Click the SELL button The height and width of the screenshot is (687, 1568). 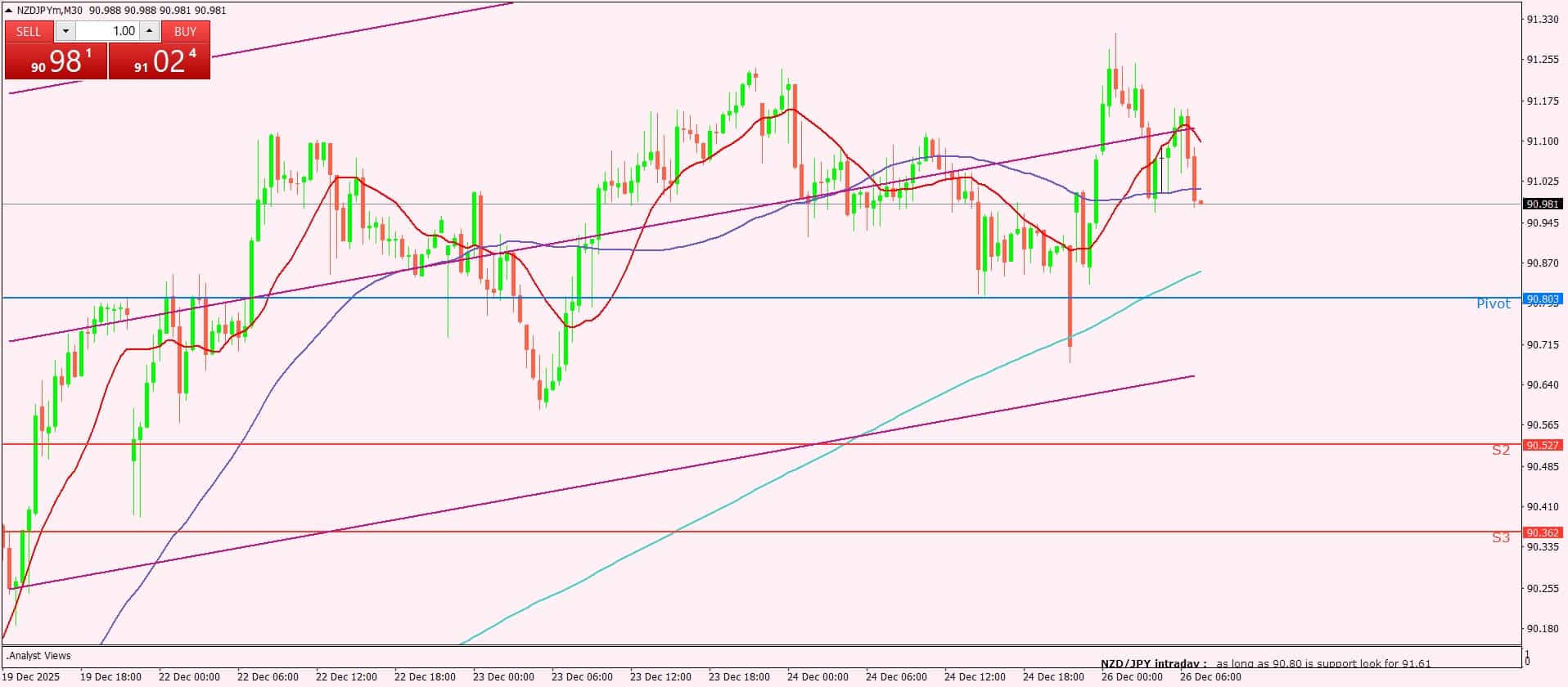(x=29, y=31)
